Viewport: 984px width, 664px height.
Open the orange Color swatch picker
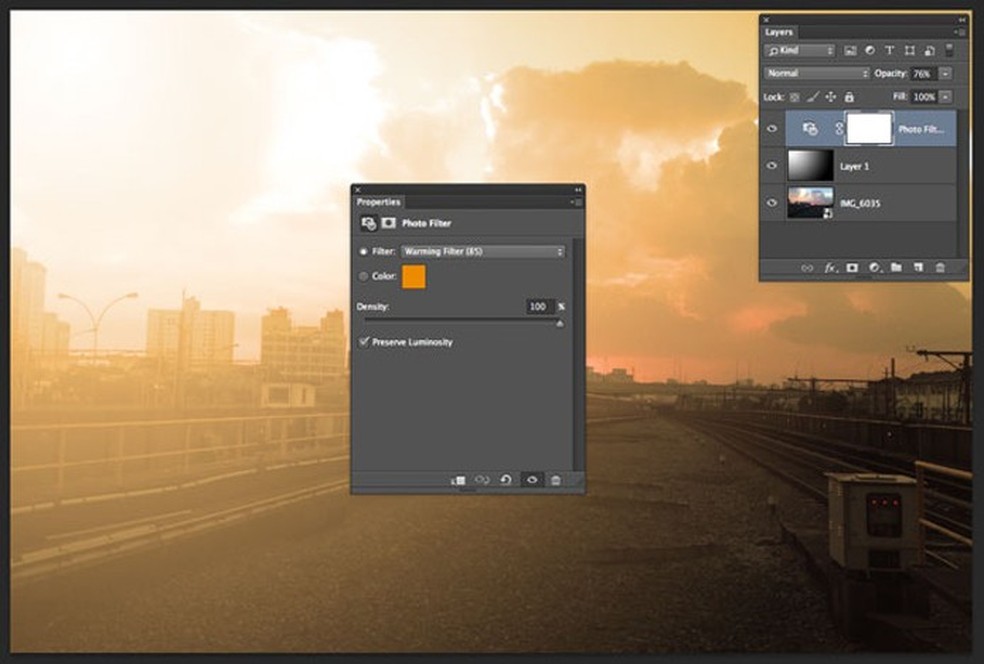[x=414, y=276]
